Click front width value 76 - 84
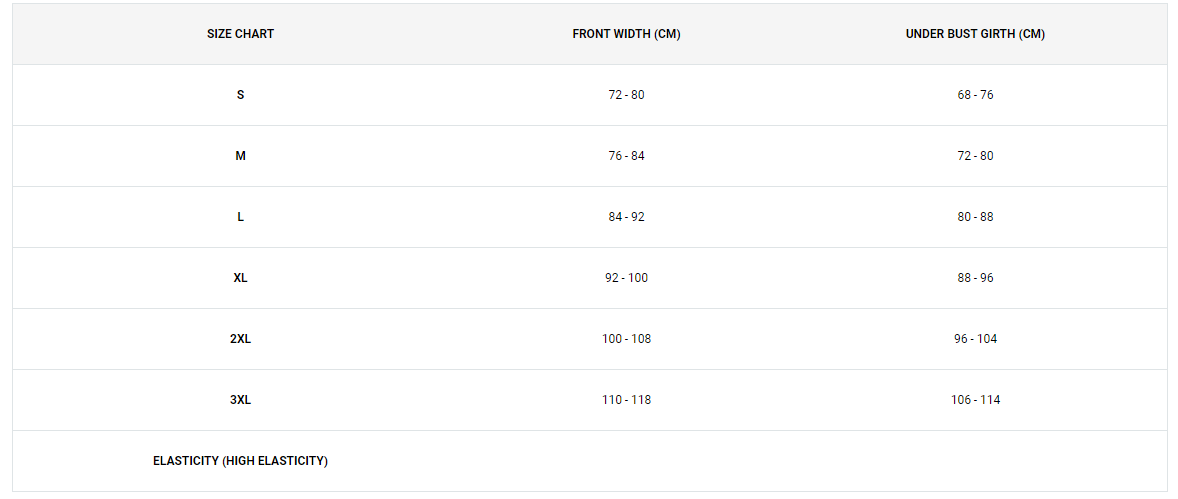 [x=627, y=156]
